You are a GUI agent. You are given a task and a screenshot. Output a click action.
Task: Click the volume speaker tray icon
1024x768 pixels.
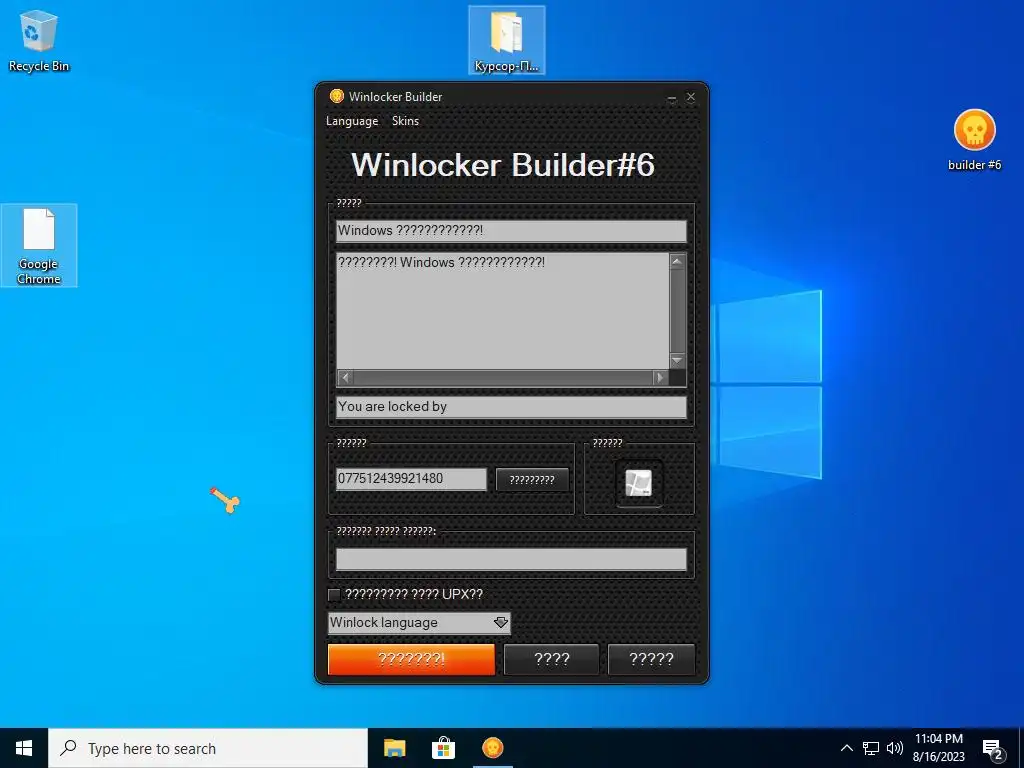pyautogui.click(x=895, y=748)
